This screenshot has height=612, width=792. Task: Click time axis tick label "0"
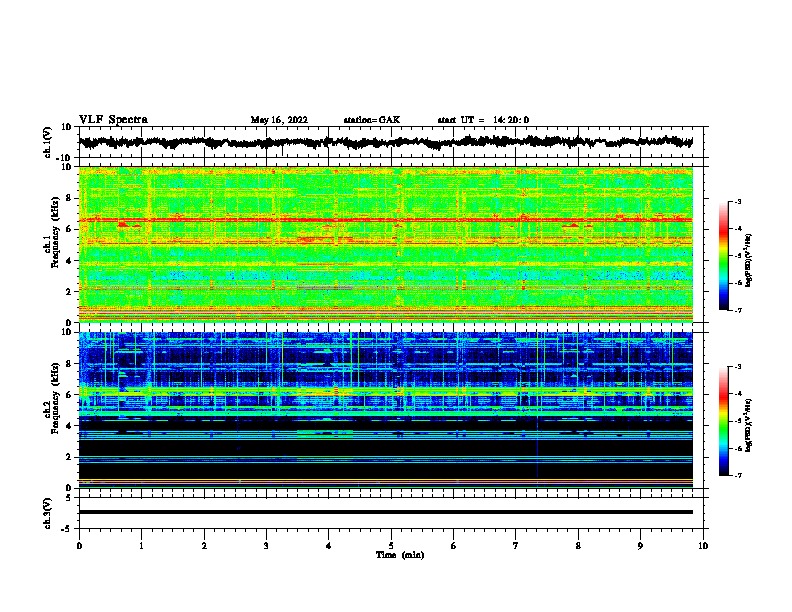(79, 546)
